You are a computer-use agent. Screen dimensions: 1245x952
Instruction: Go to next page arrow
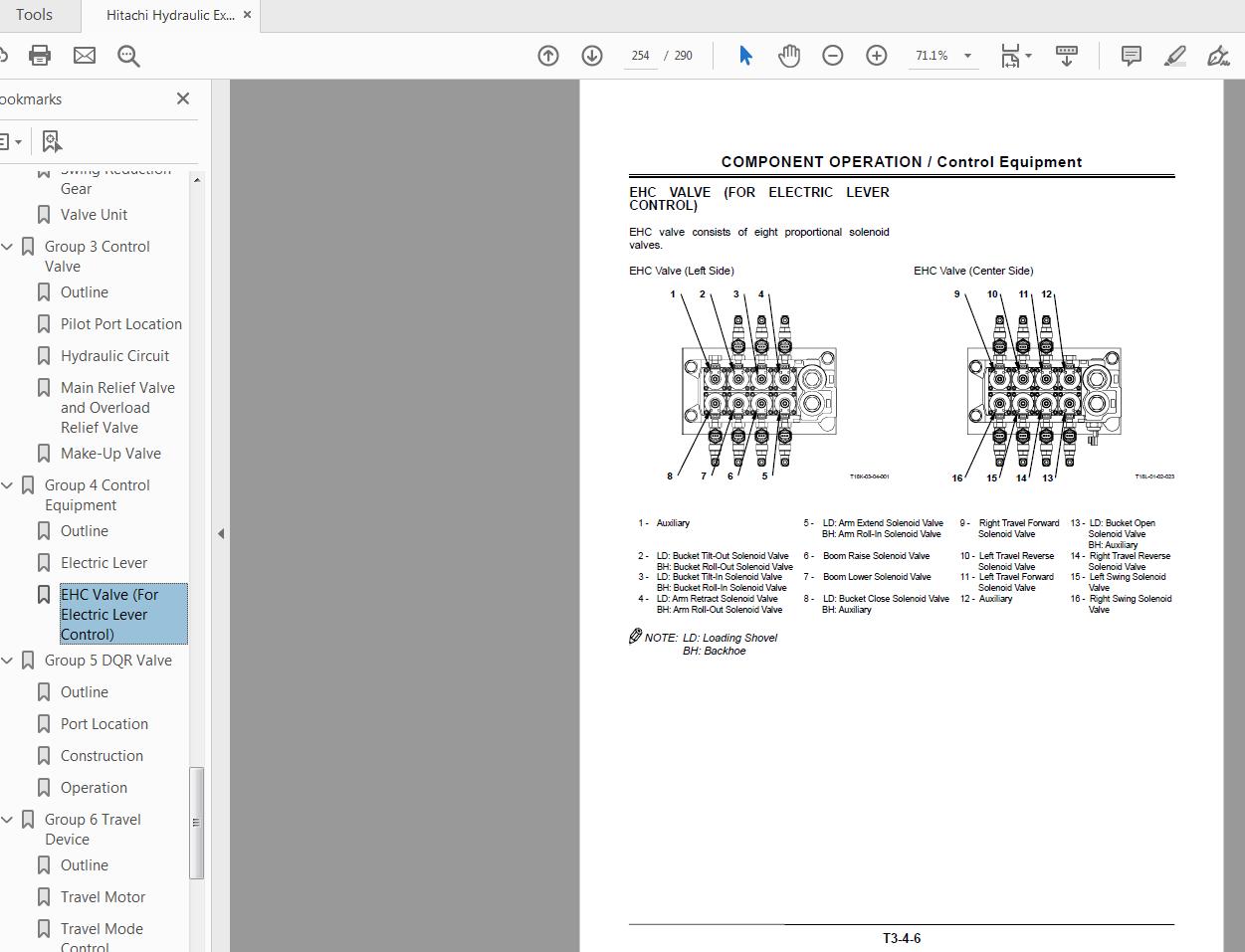(x=592, y=56)
